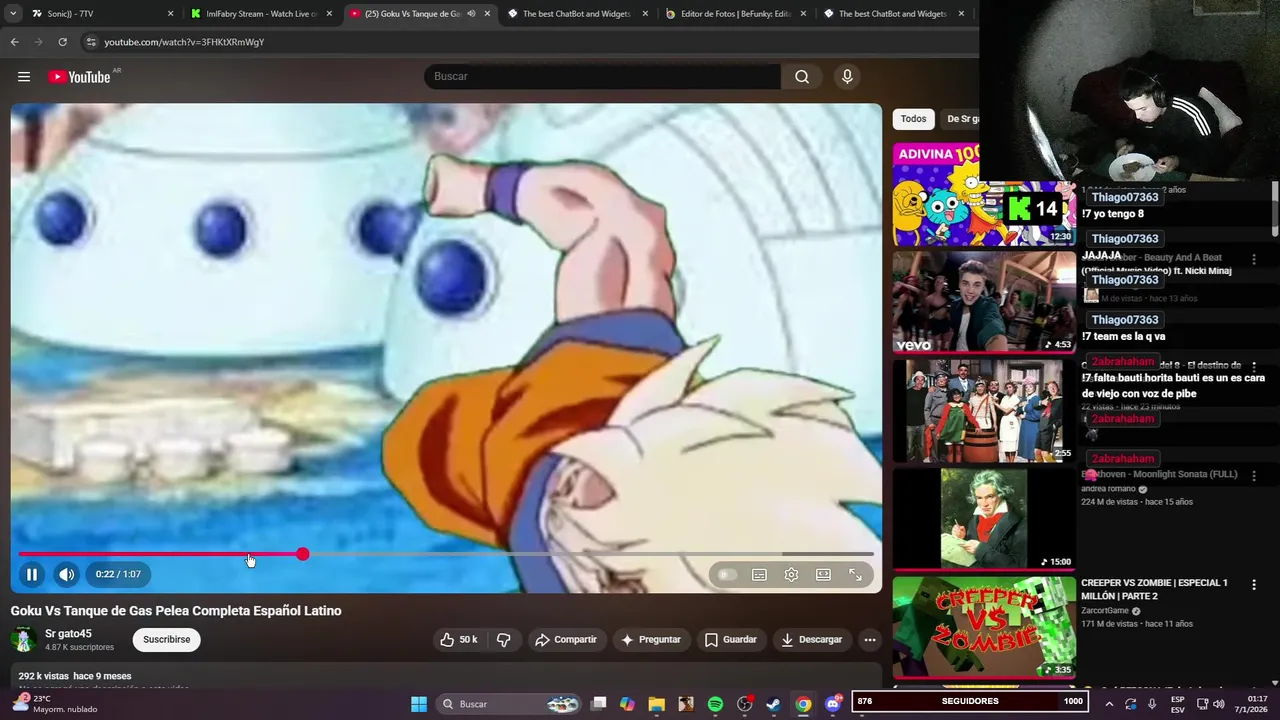Open the tab search dropdown arrow

point(12,14)
